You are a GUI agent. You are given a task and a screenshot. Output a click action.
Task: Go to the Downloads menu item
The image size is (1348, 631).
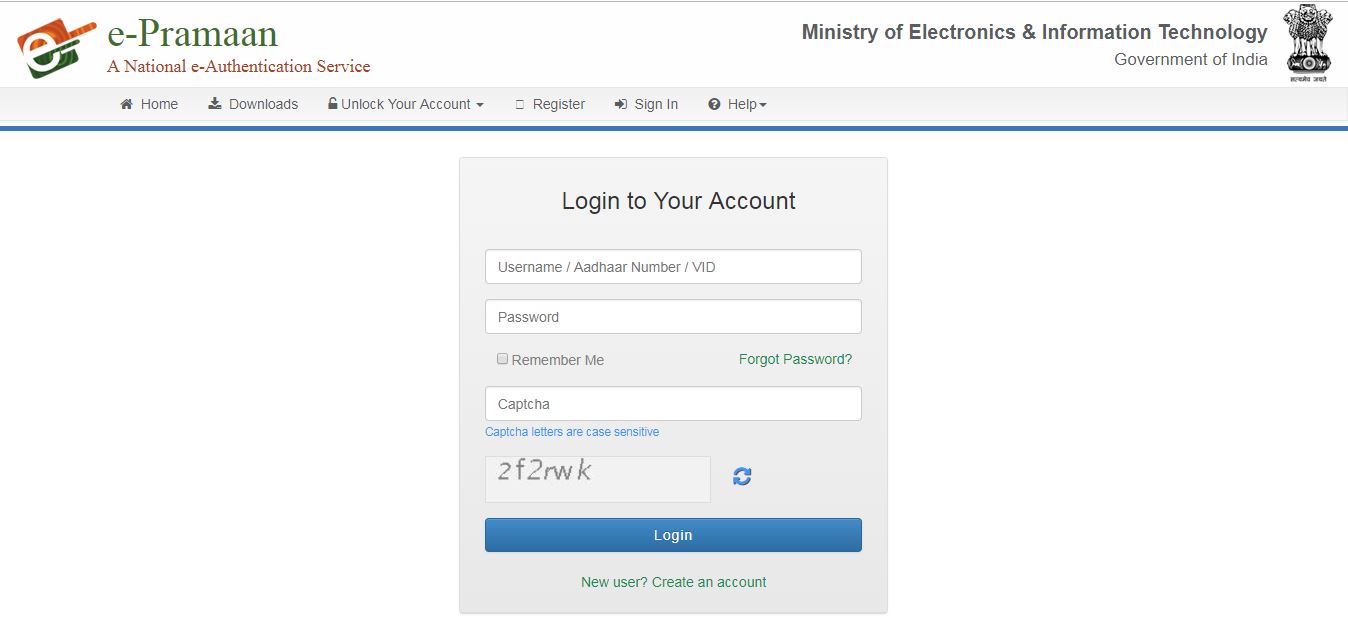click(x=263, y=104)
